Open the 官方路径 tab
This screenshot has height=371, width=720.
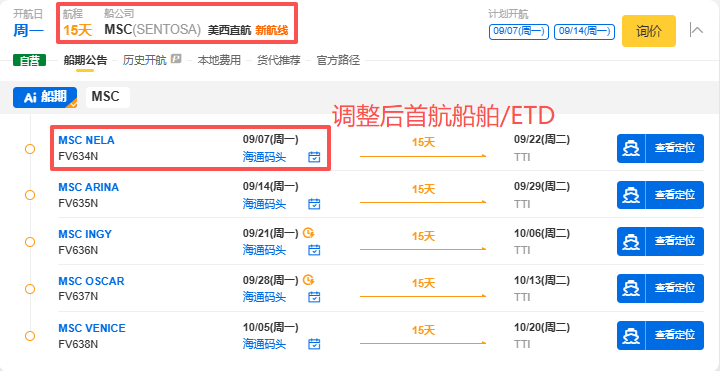[x=338, y=60]
